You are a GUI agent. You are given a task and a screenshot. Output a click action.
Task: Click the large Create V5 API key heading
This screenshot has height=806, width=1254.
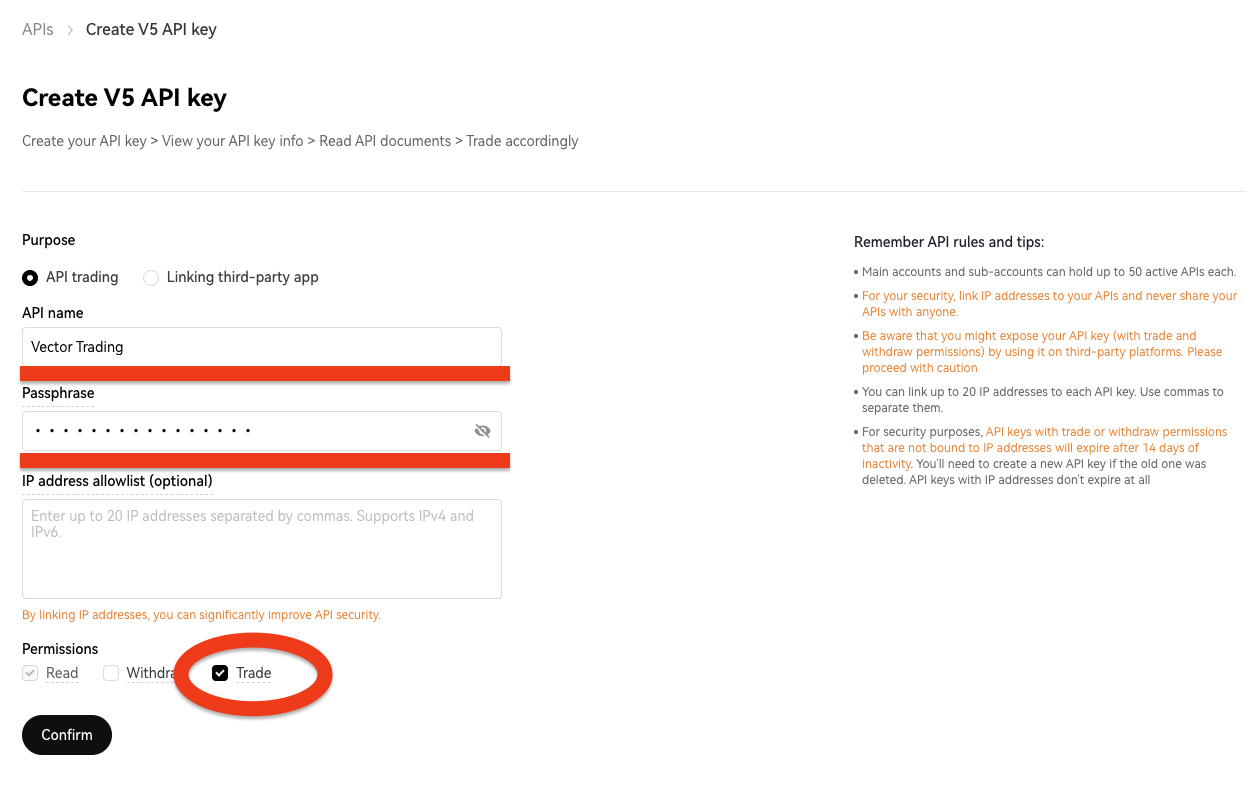[x=124, y=98]
